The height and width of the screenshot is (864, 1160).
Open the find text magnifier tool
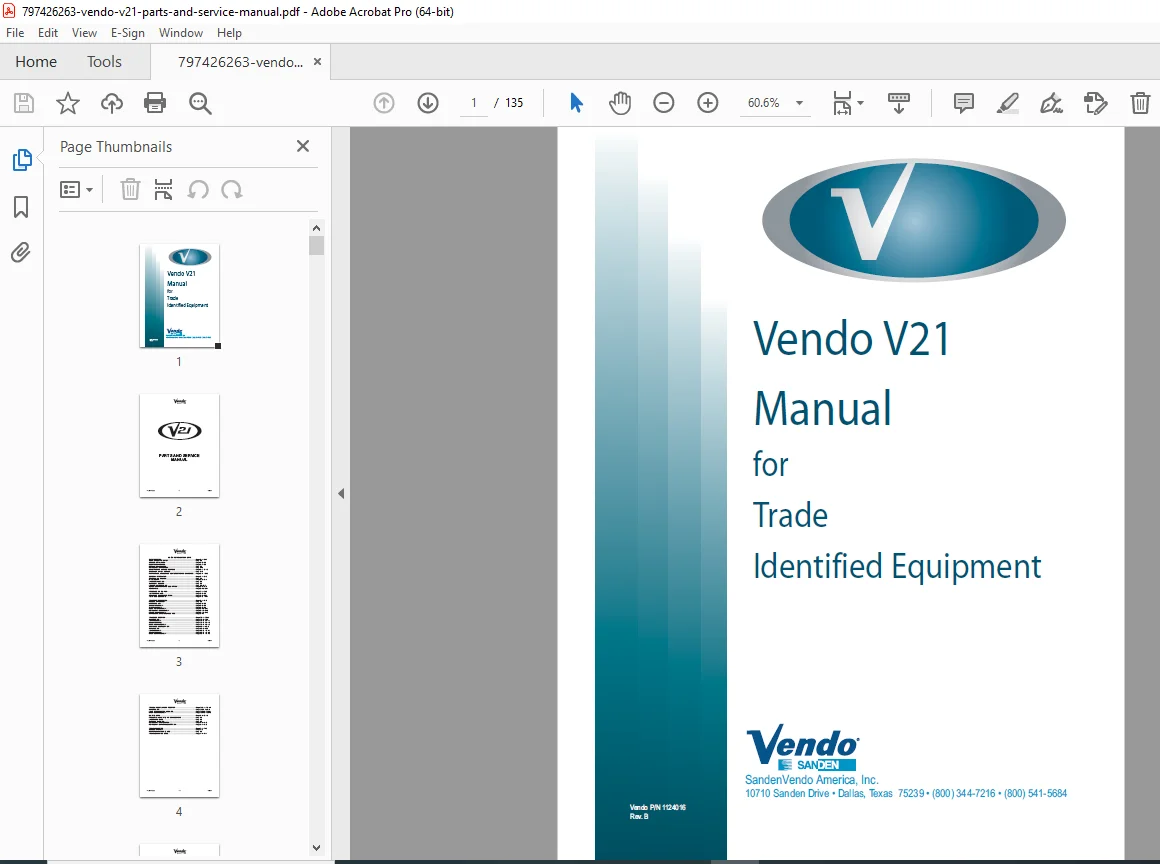(200, 103)
